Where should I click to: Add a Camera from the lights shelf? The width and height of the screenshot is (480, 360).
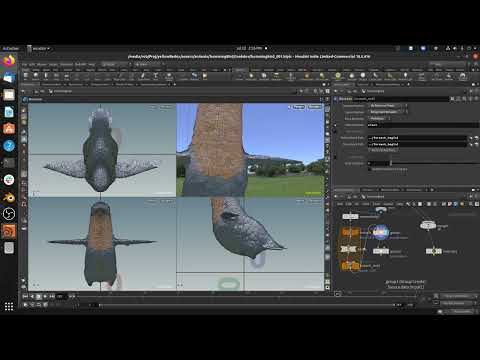[239, 76]
